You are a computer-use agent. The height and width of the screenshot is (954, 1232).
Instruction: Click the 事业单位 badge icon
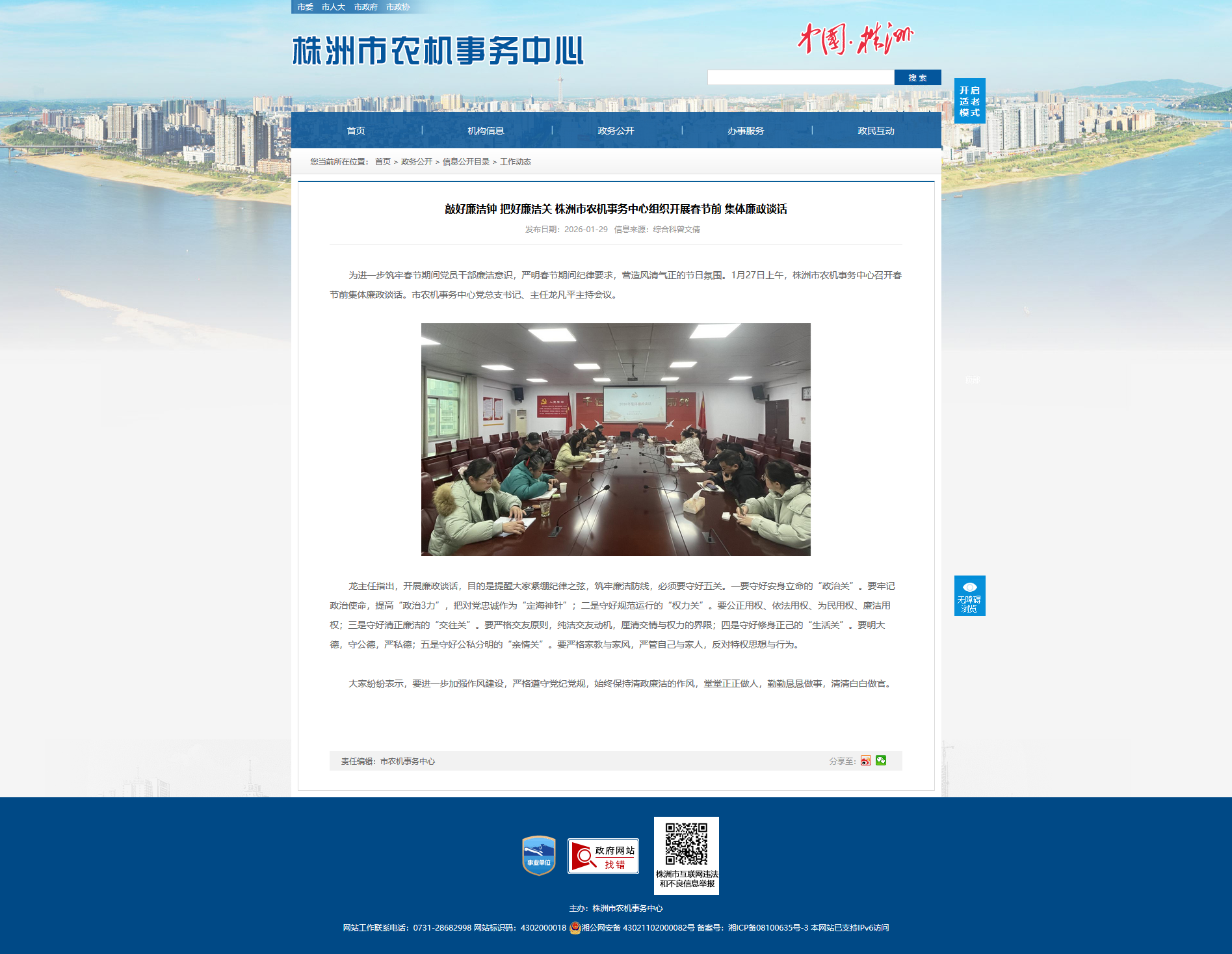click(538, 856)
